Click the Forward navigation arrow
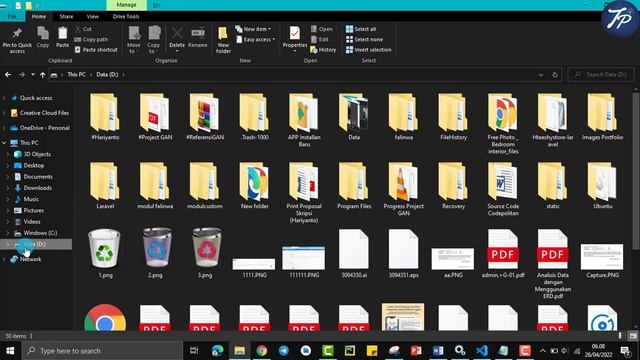The height and width of the screenshot is (360, 640). click(x=22, y=75)
